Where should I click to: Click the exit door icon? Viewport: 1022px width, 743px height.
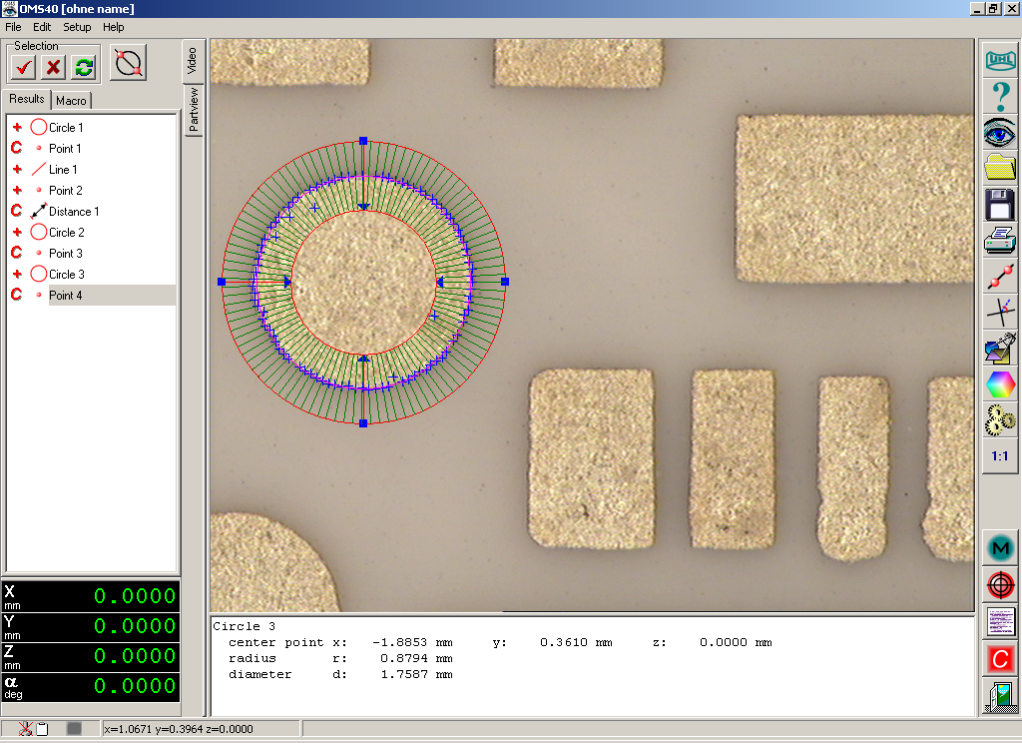point(1000,696)
